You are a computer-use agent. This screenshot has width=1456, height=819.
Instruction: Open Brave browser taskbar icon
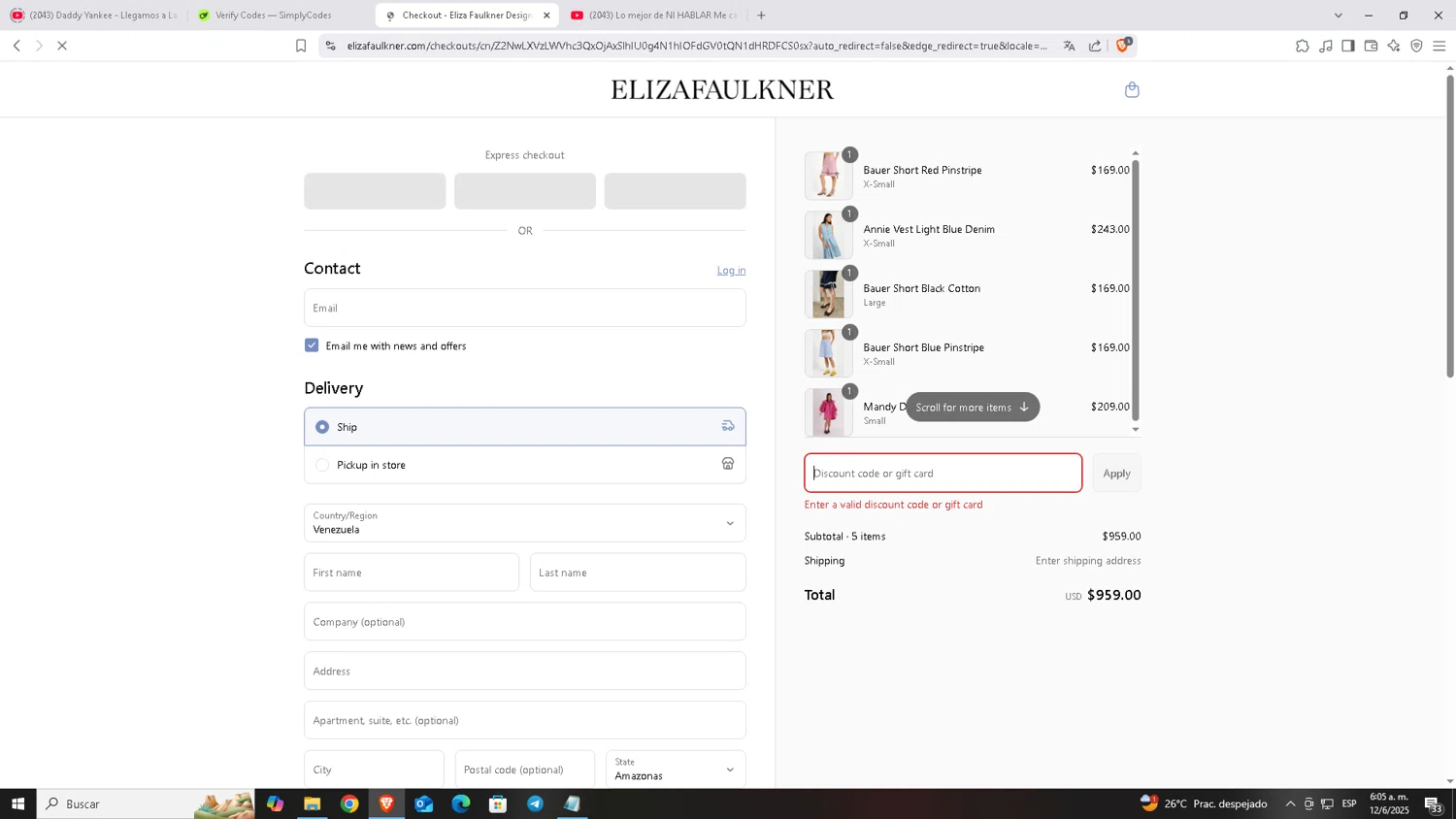pos(386,803)
